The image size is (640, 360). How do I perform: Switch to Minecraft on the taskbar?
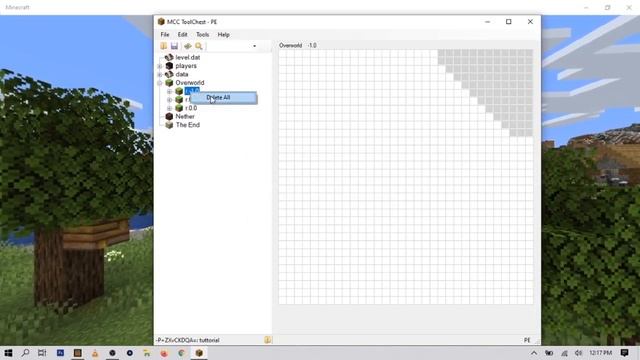pos(78,353)
